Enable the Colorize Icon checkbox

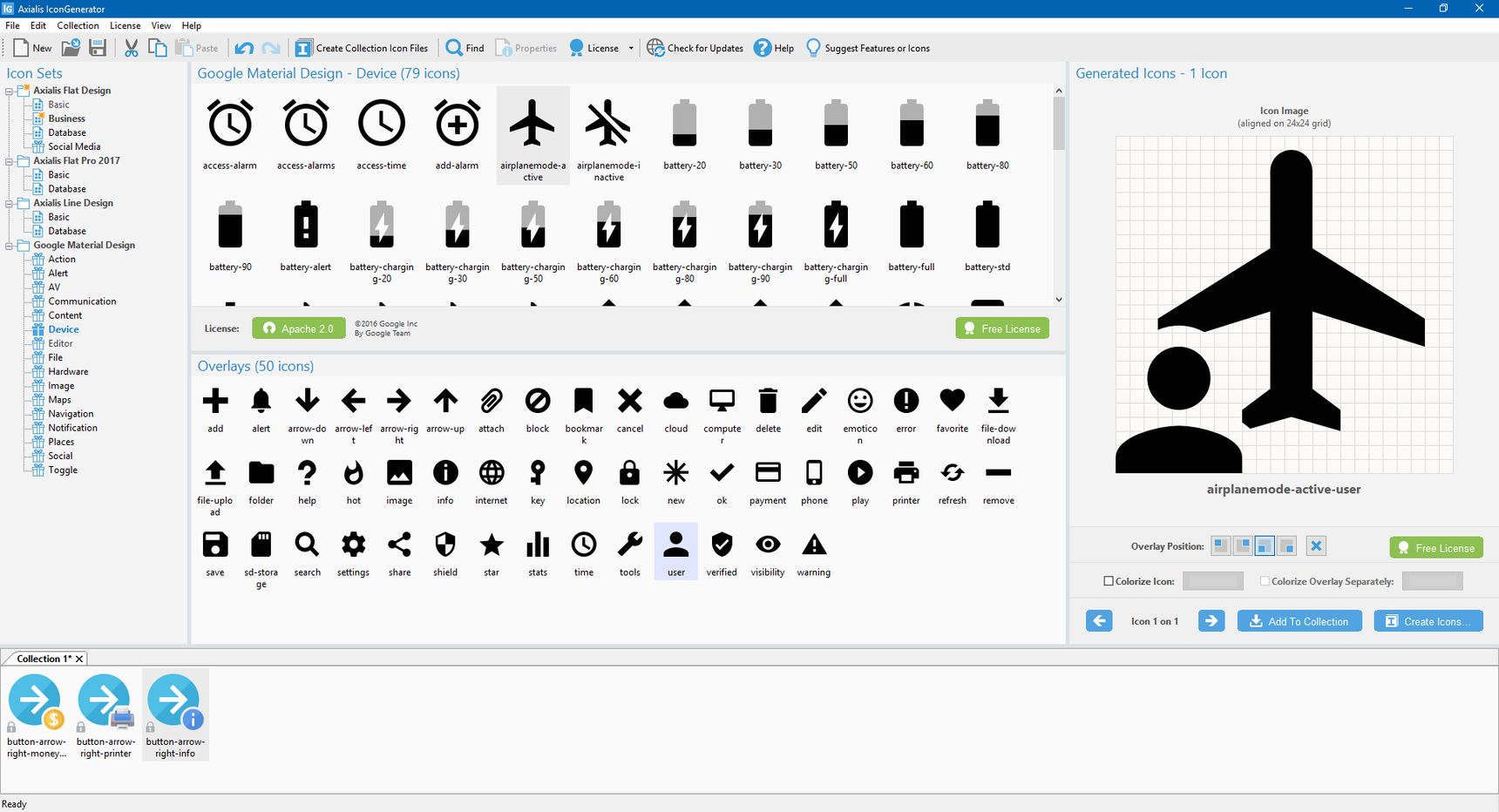(1109, 581)
